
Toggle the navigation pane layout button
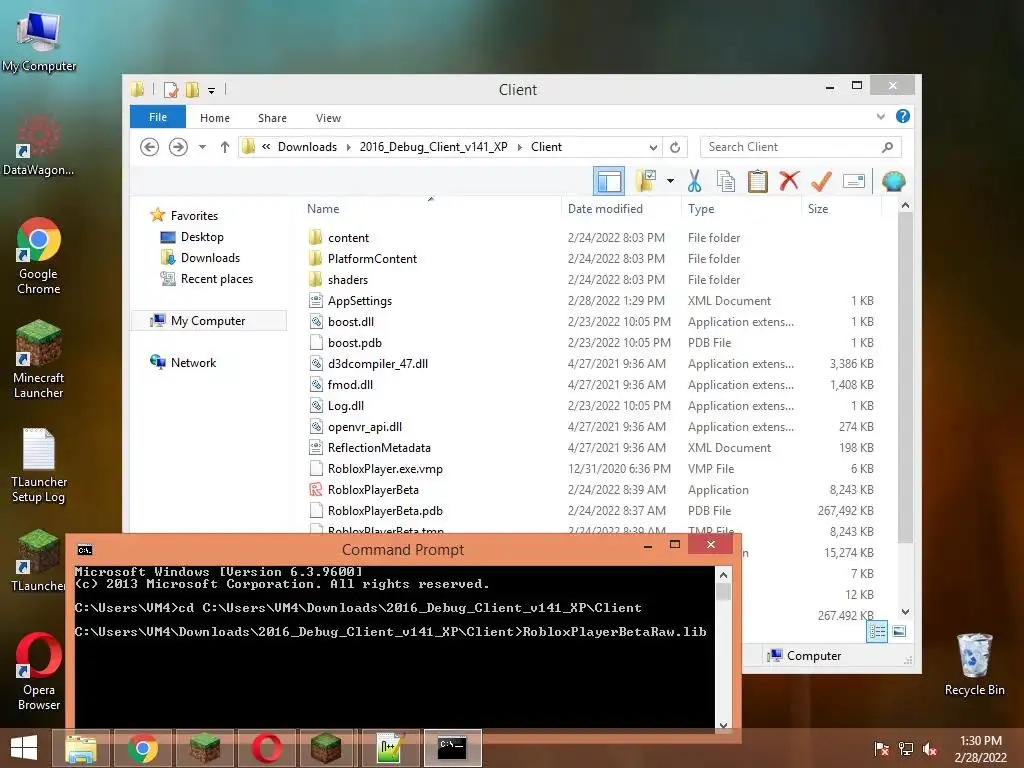(x=609, y=182)
